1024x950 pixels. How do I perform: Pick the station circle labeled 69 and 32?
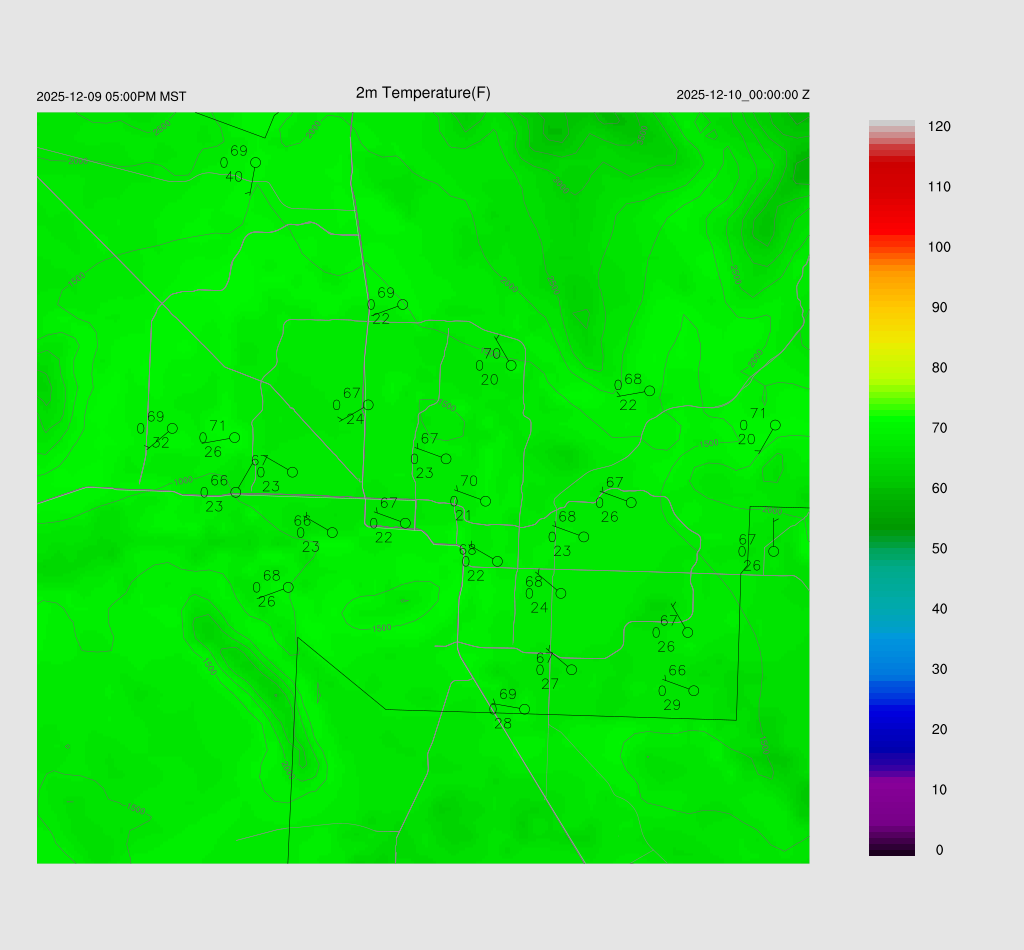pos(172,428)
